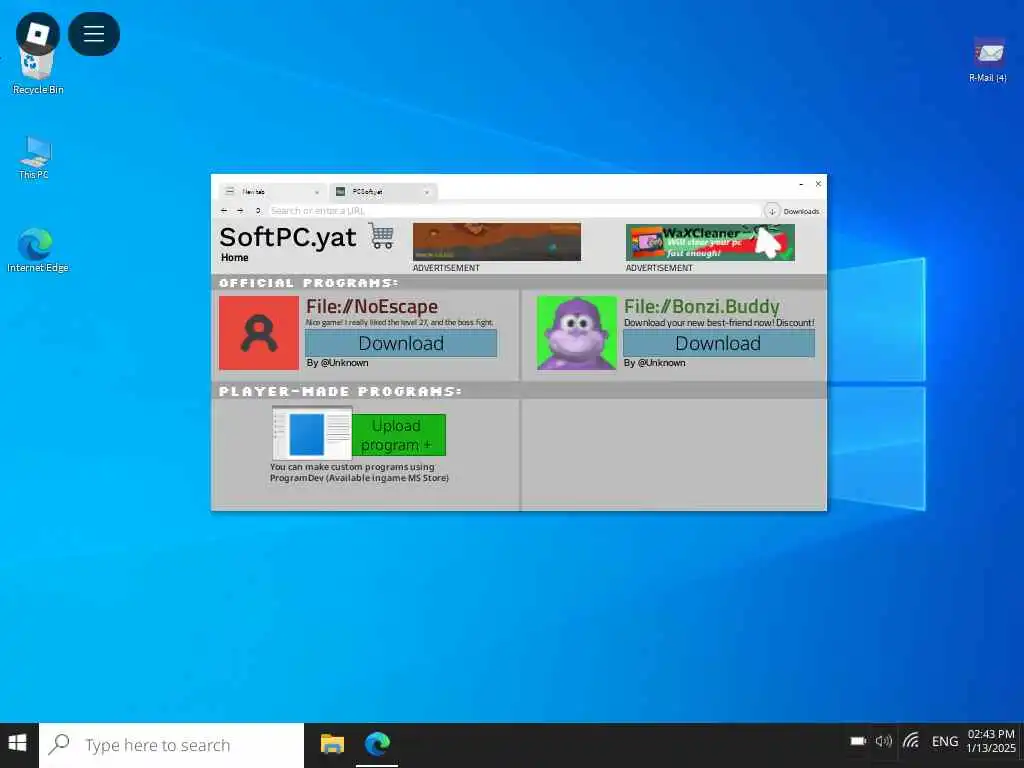Launch Internet Edge from the desktop
1024x768 pixels.
tap(37, 250)
